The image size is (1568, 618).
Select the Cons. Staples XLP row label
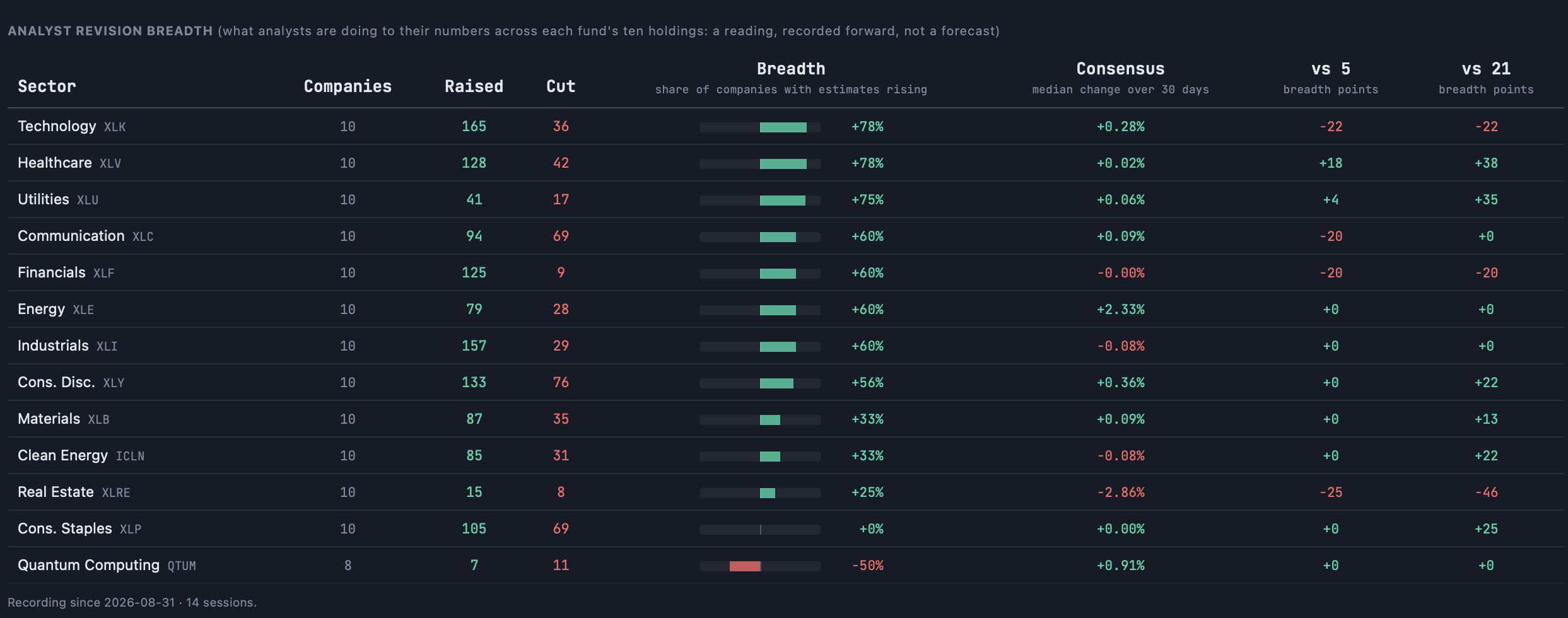[79, 528]
